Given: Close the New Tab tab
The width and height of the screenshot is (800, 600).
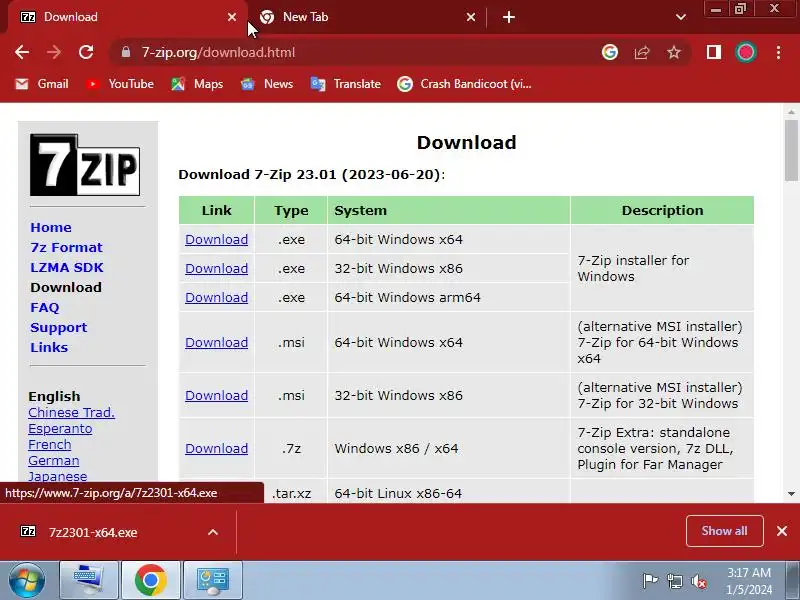Looking at the screenshot, I should click(471, 17).
